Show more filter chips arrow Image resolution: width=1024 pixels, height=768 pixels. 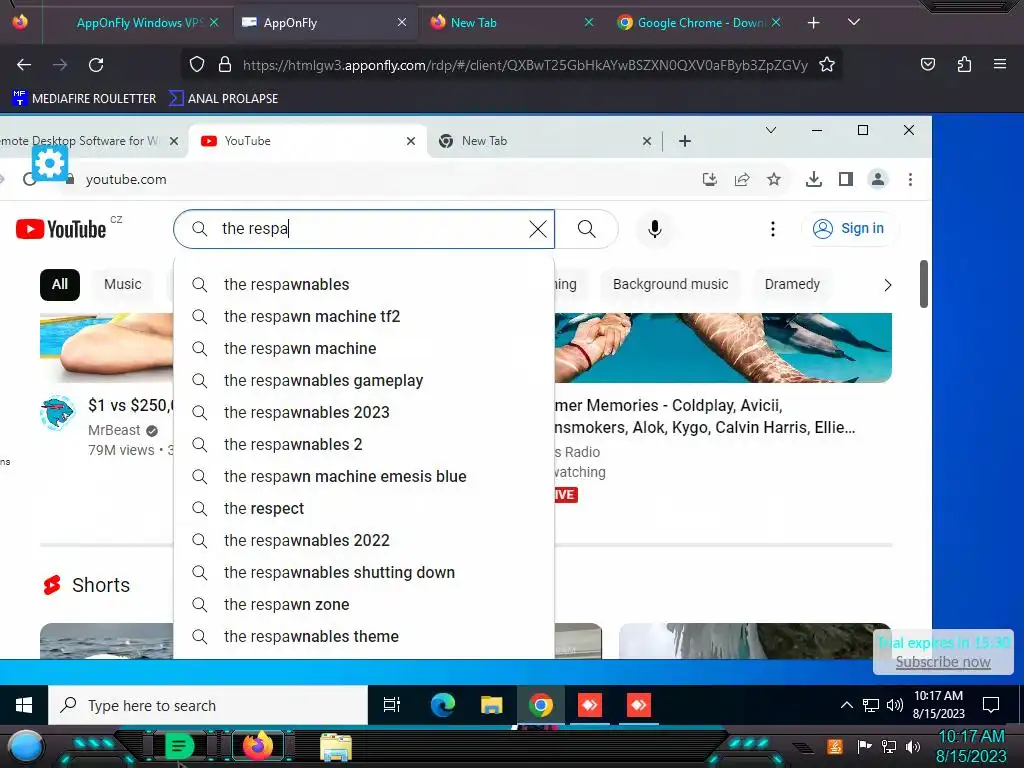tap(888, 285)
